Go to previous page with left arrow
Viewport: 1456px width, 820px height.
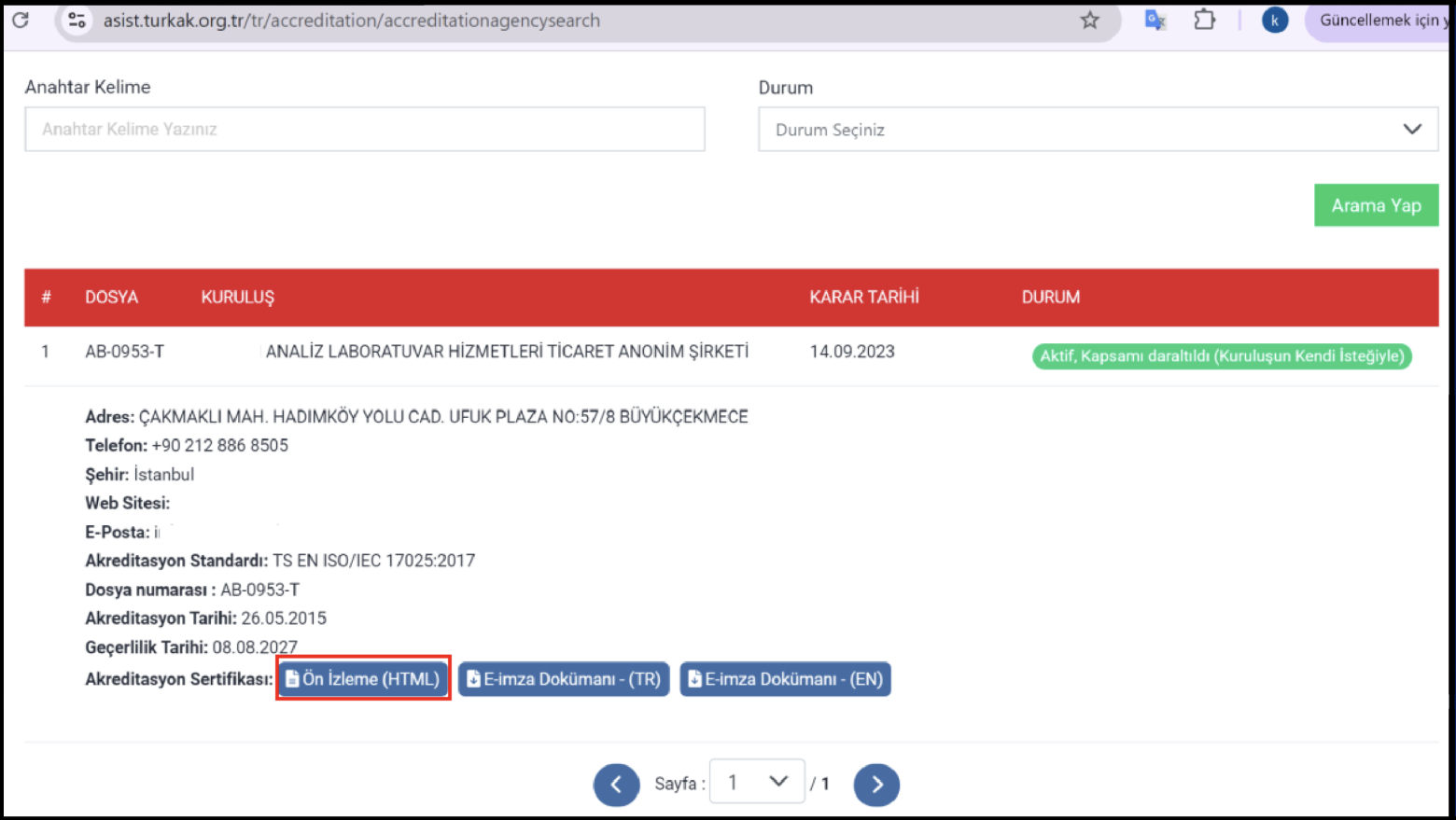coord(617,785)
